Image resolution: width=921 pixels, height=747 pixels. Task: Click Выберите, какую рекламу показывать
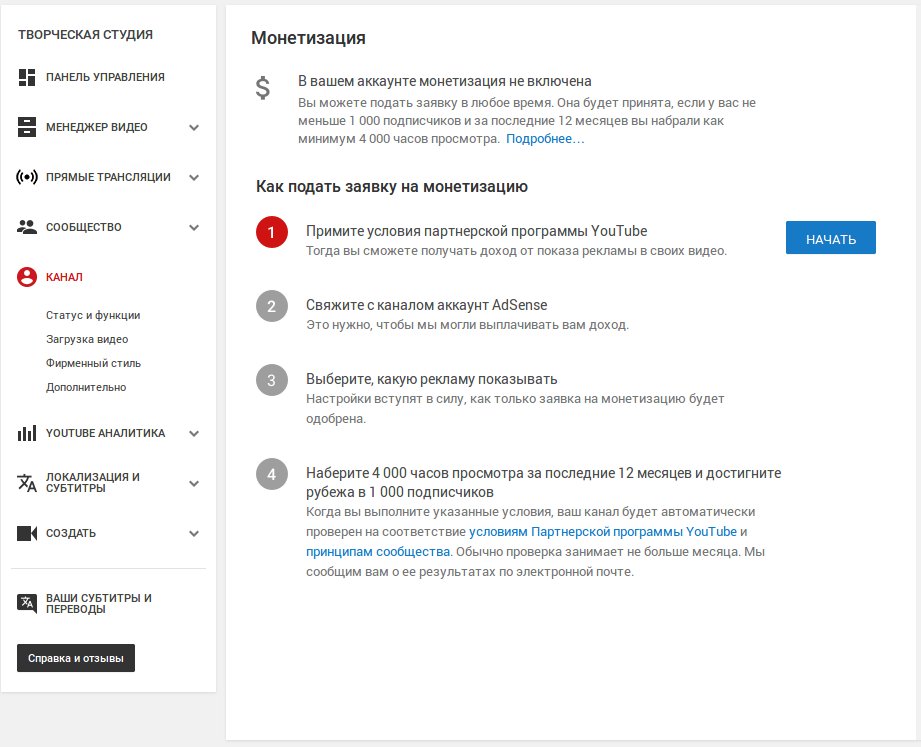coord(432,379)
